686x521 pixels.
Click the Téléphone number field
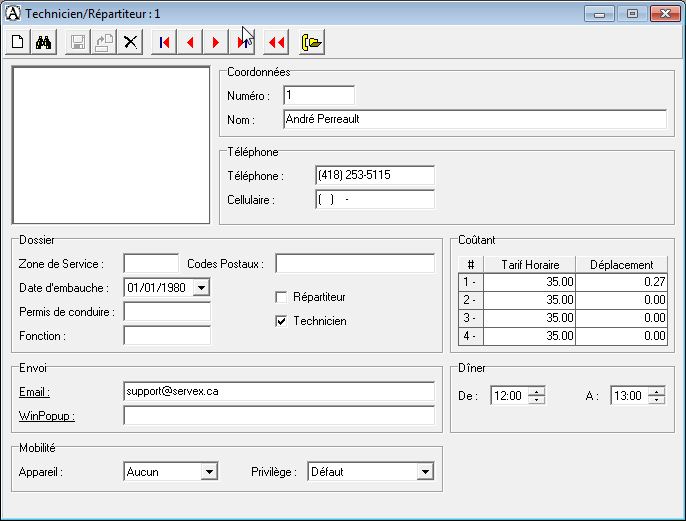click(x=375, y=175)
